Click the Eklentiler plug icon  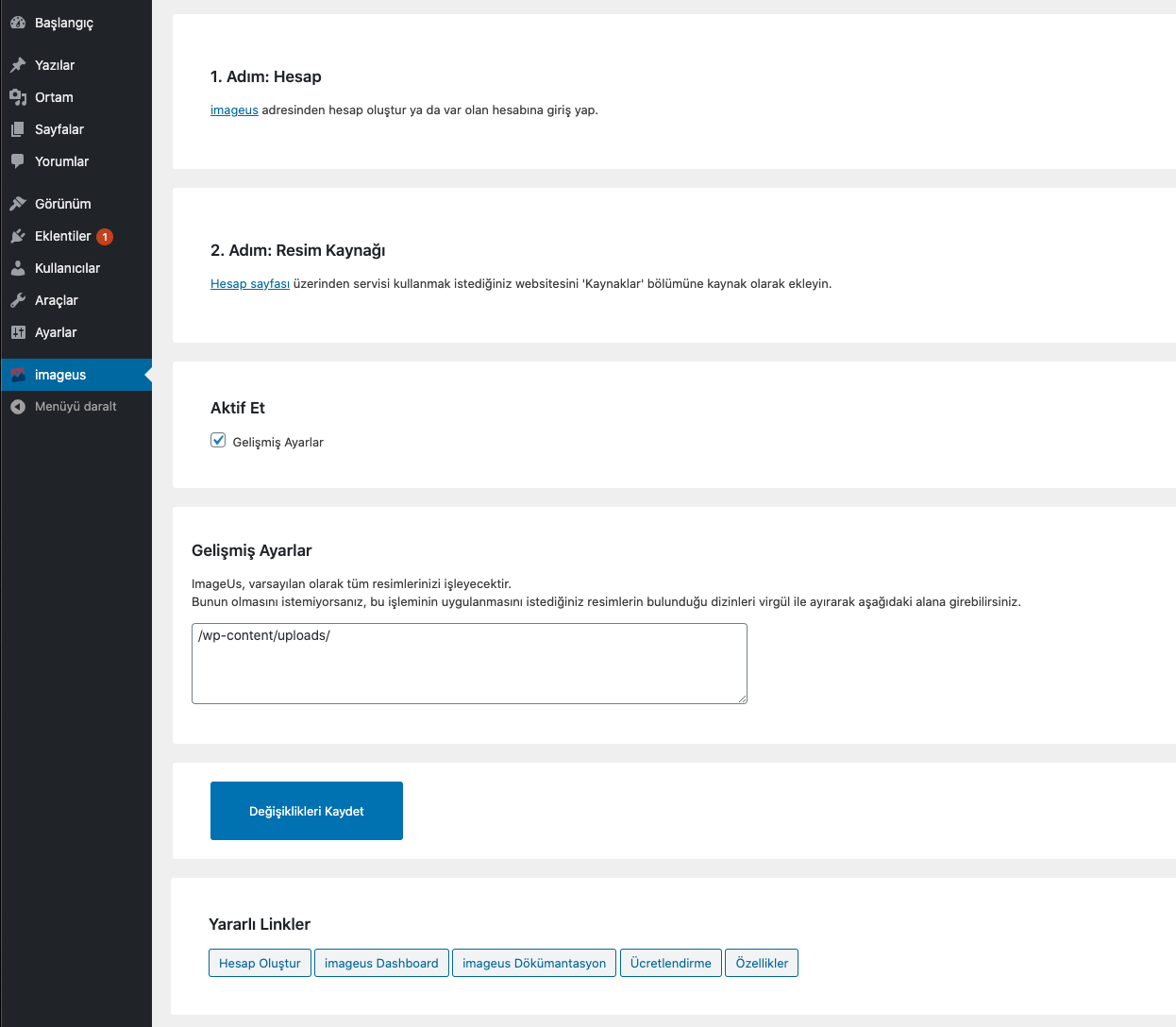click(18, 236)
